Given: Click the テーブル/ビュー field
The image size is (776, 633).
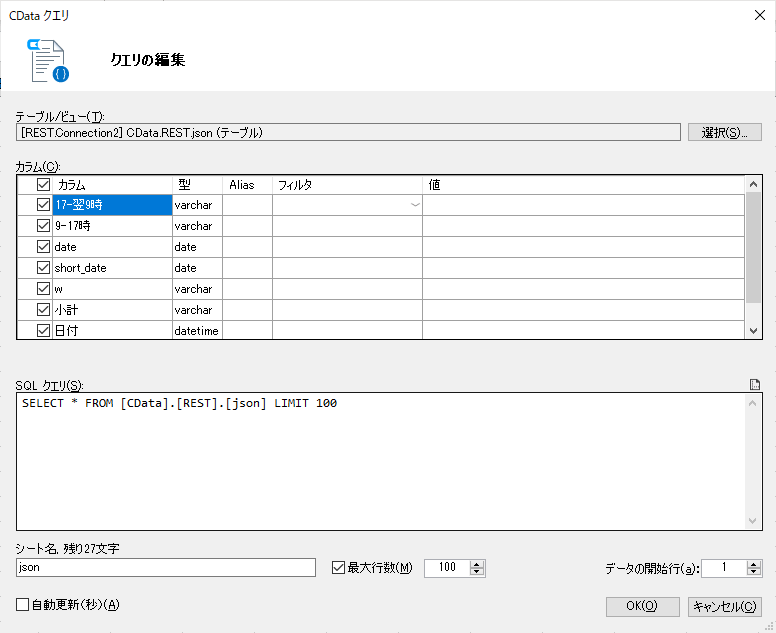Looking at the screenshot, I should 348,133.
